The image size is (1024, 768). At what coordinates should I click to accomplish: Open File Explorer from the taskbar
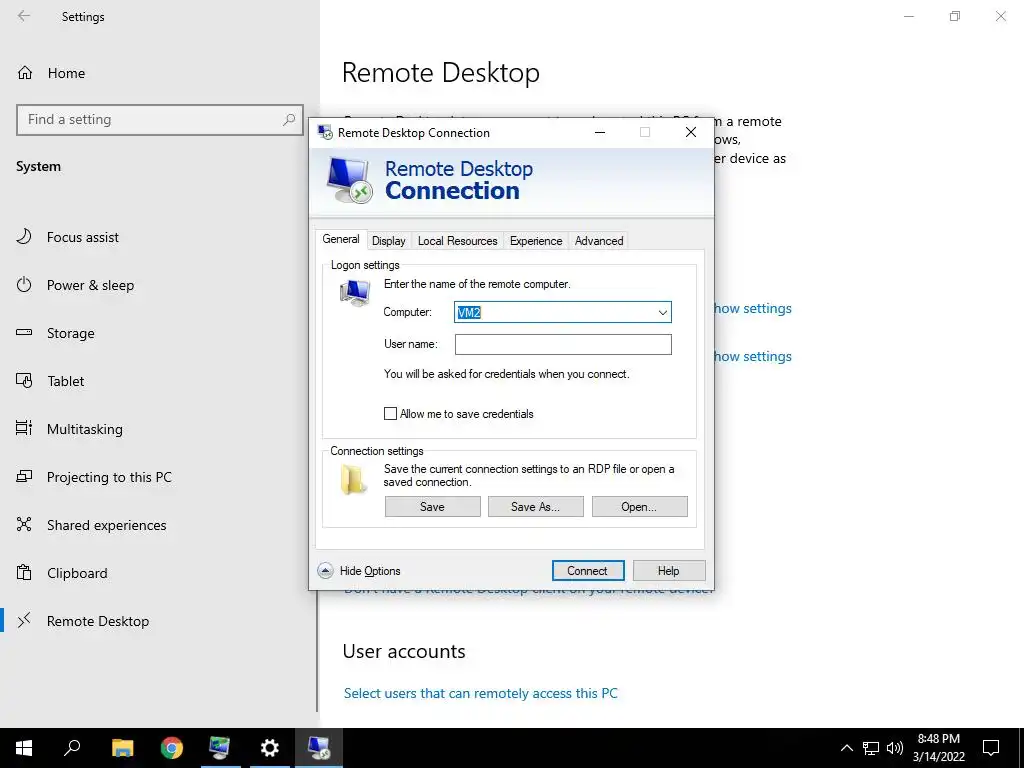click(122, 748)
